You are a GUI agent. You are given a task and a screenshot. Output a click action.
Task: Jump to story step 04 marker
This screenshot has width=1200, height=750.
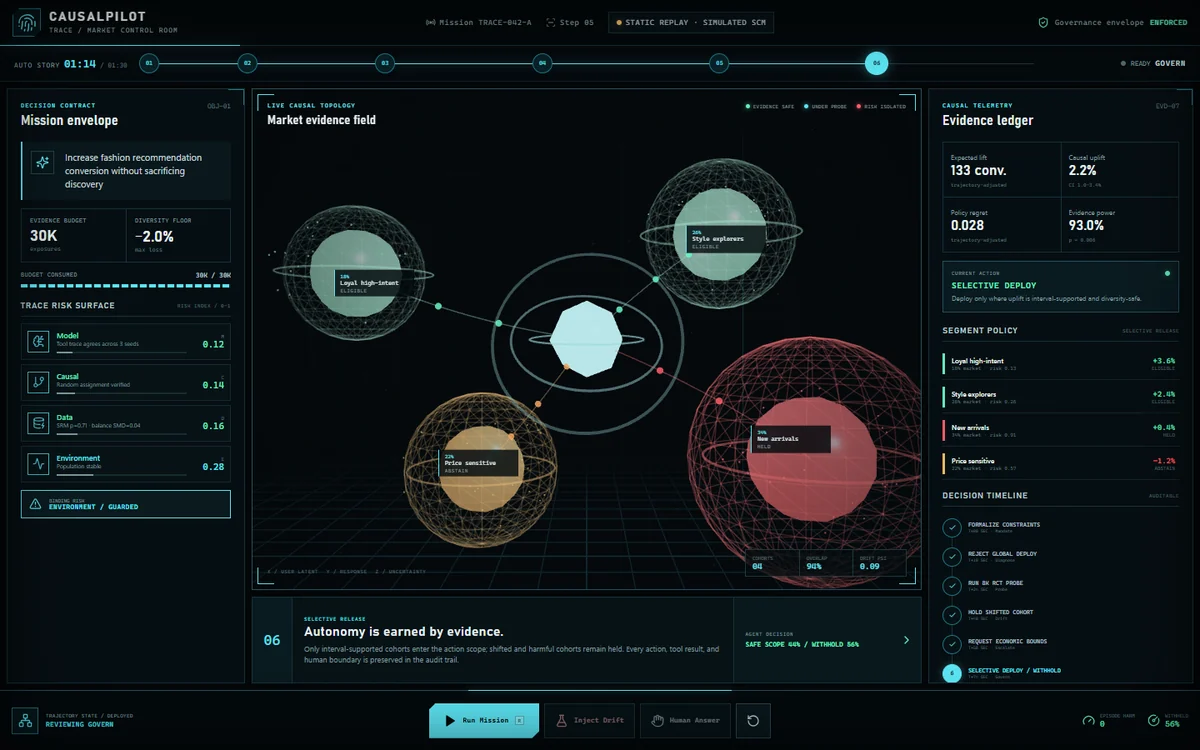(542, 63)
